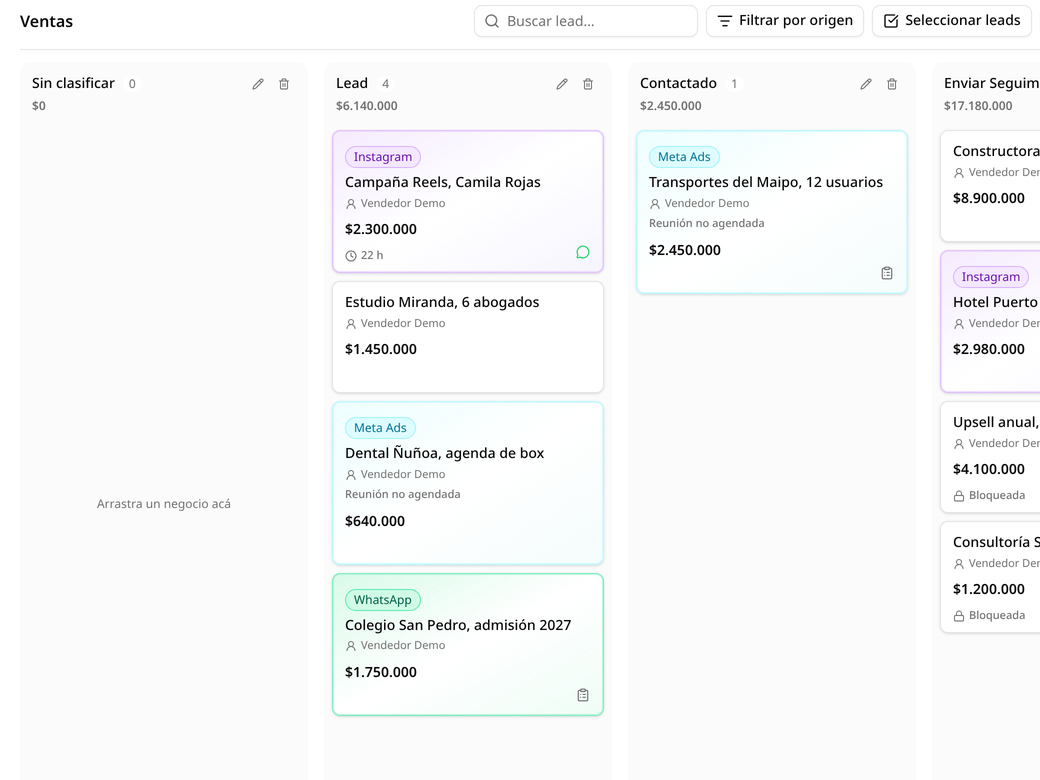Open Transportes del Maipo, 12 usuarios card
Screen dimensions: 1040x780
tap(771, 212)
